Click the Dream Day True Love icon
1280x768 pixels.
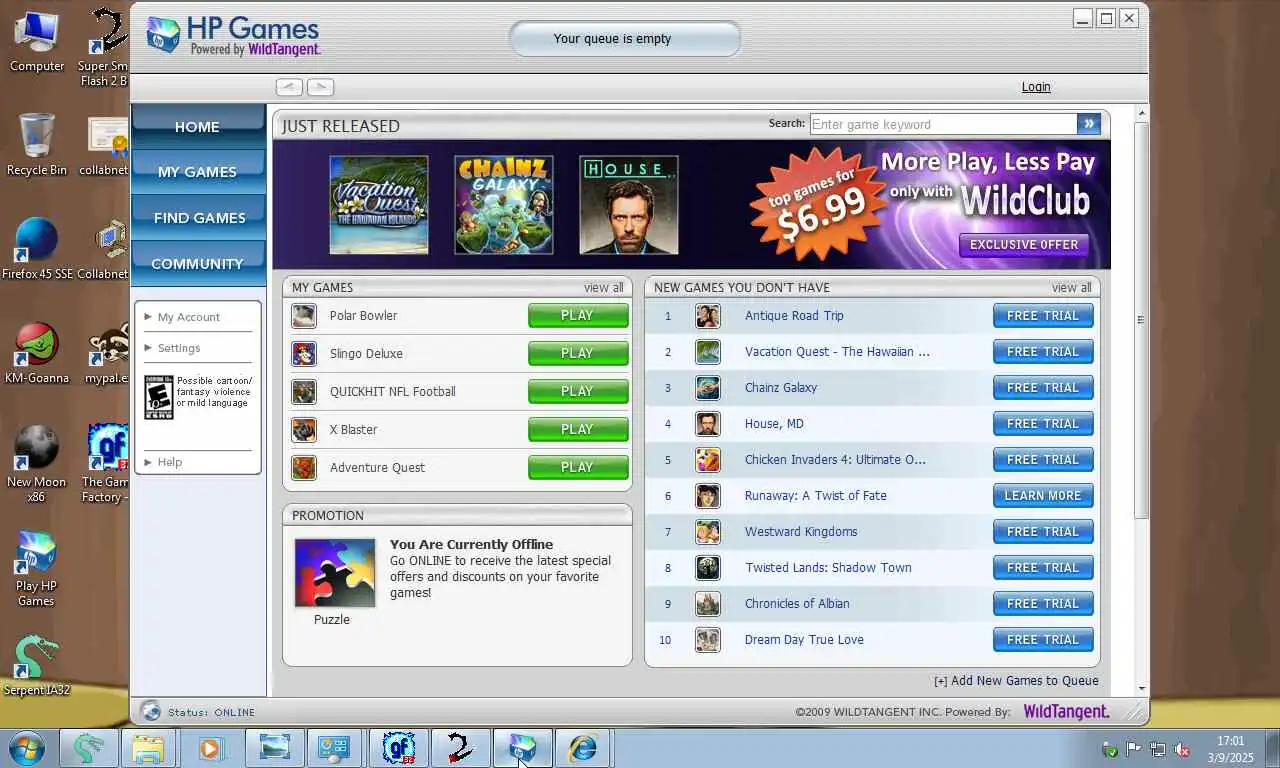[708, 640]
